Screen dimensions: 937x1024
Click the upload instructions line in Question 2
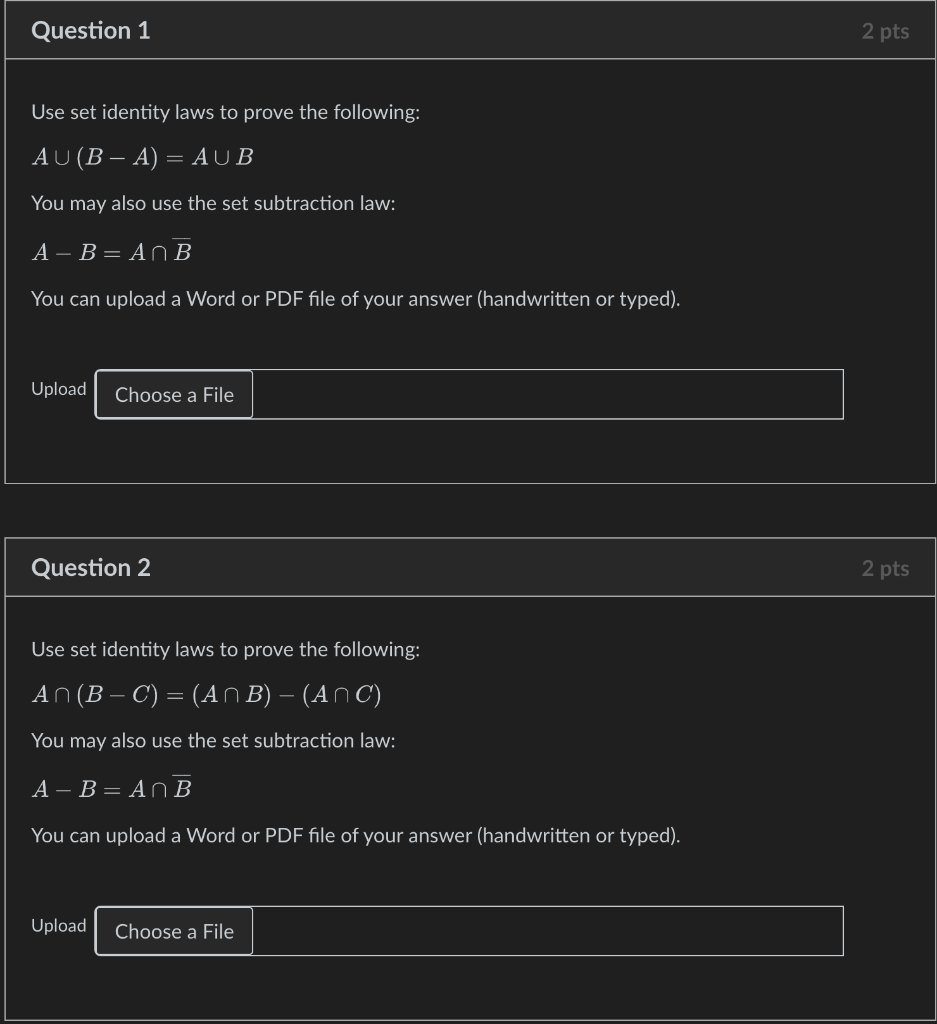(355, 835)
